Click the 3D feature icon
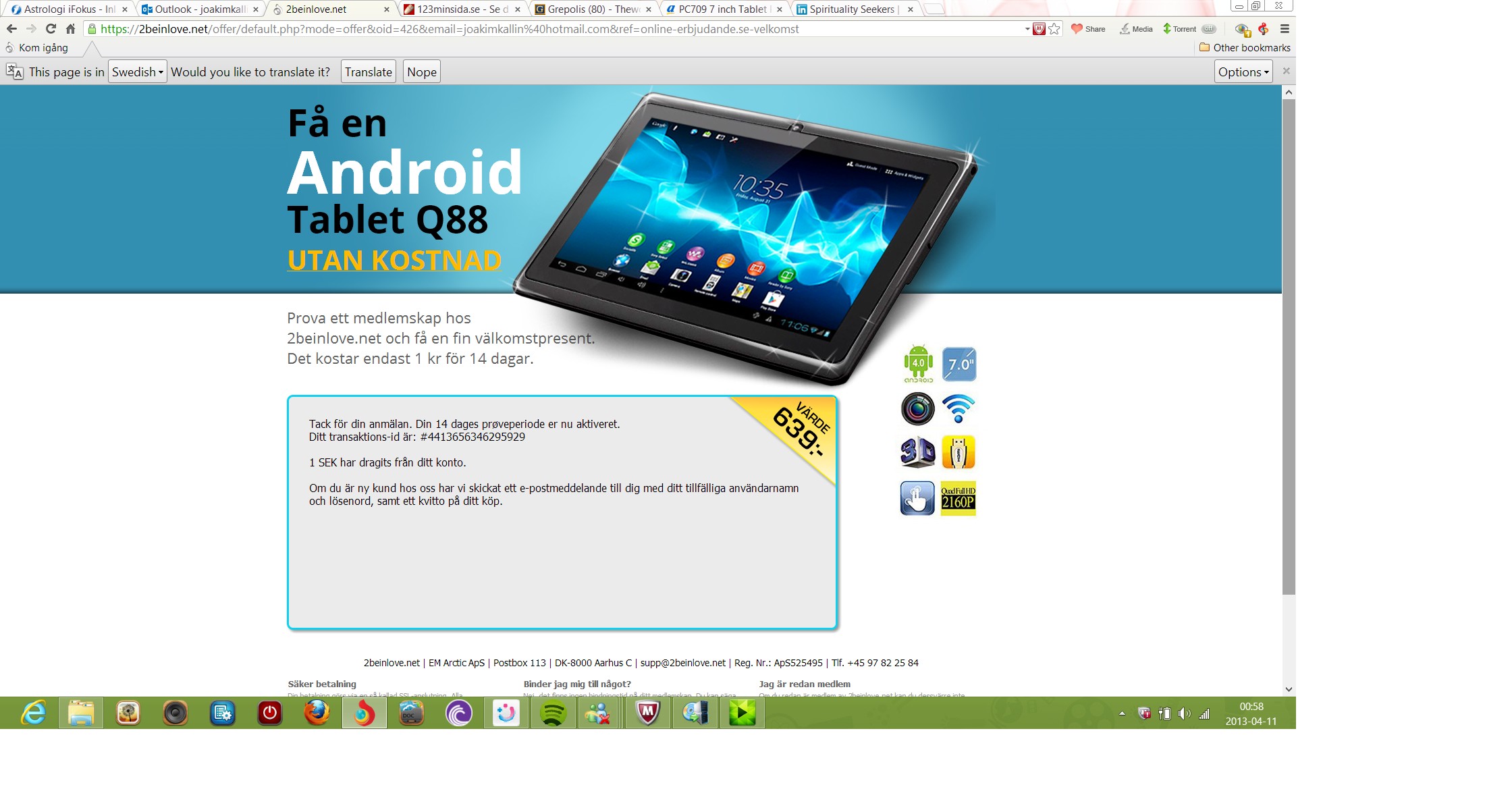The height and width of the screenshot is (810, 1512). 917,452
